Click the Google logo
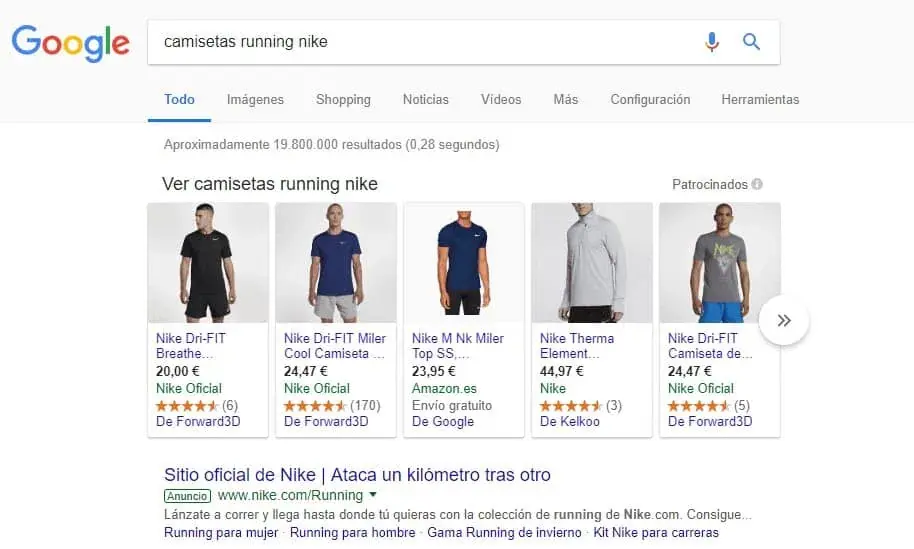This screenshot has height=549, width=914. point(71,43)
